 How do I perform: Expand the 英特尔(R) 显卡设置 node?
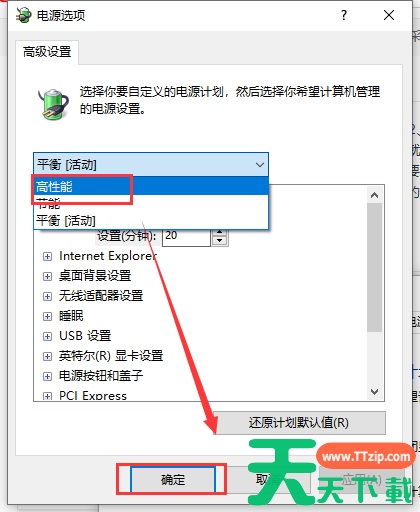click(x=47, y=356)
